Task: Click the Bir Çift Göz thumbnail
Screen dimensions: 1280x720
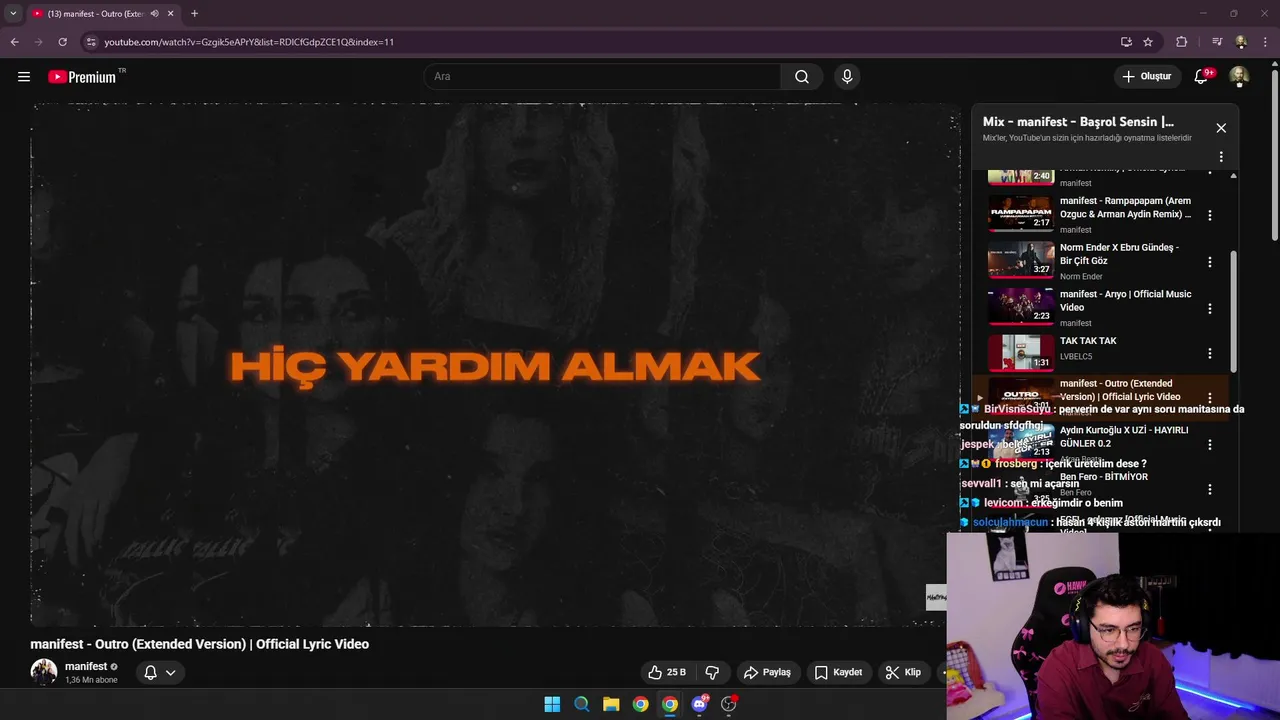Action: point(1021,259)
